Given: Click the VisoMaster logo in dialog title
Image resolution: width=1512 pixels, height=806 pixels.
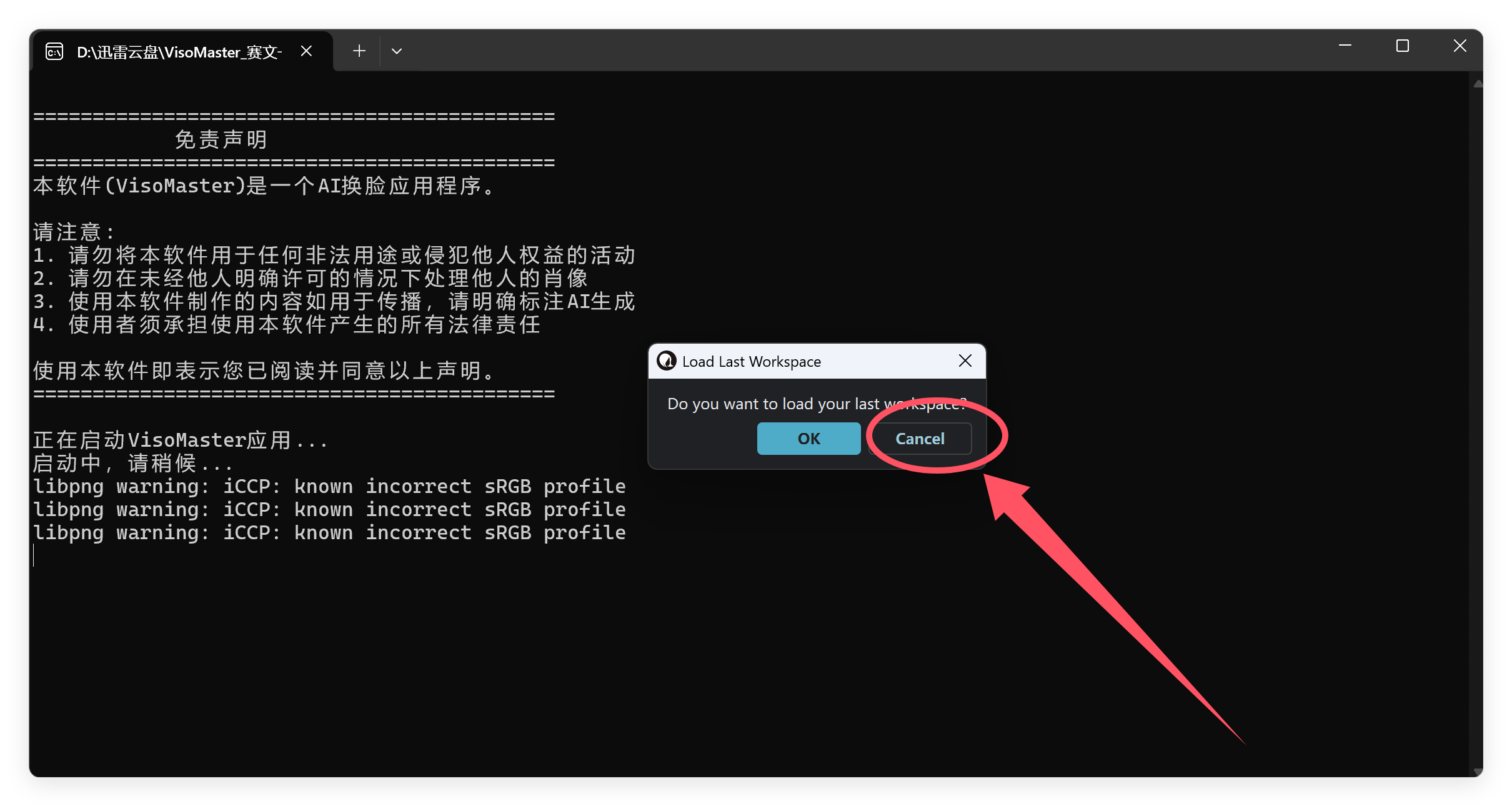Looking at the screenshot, I should pos(667,361).
